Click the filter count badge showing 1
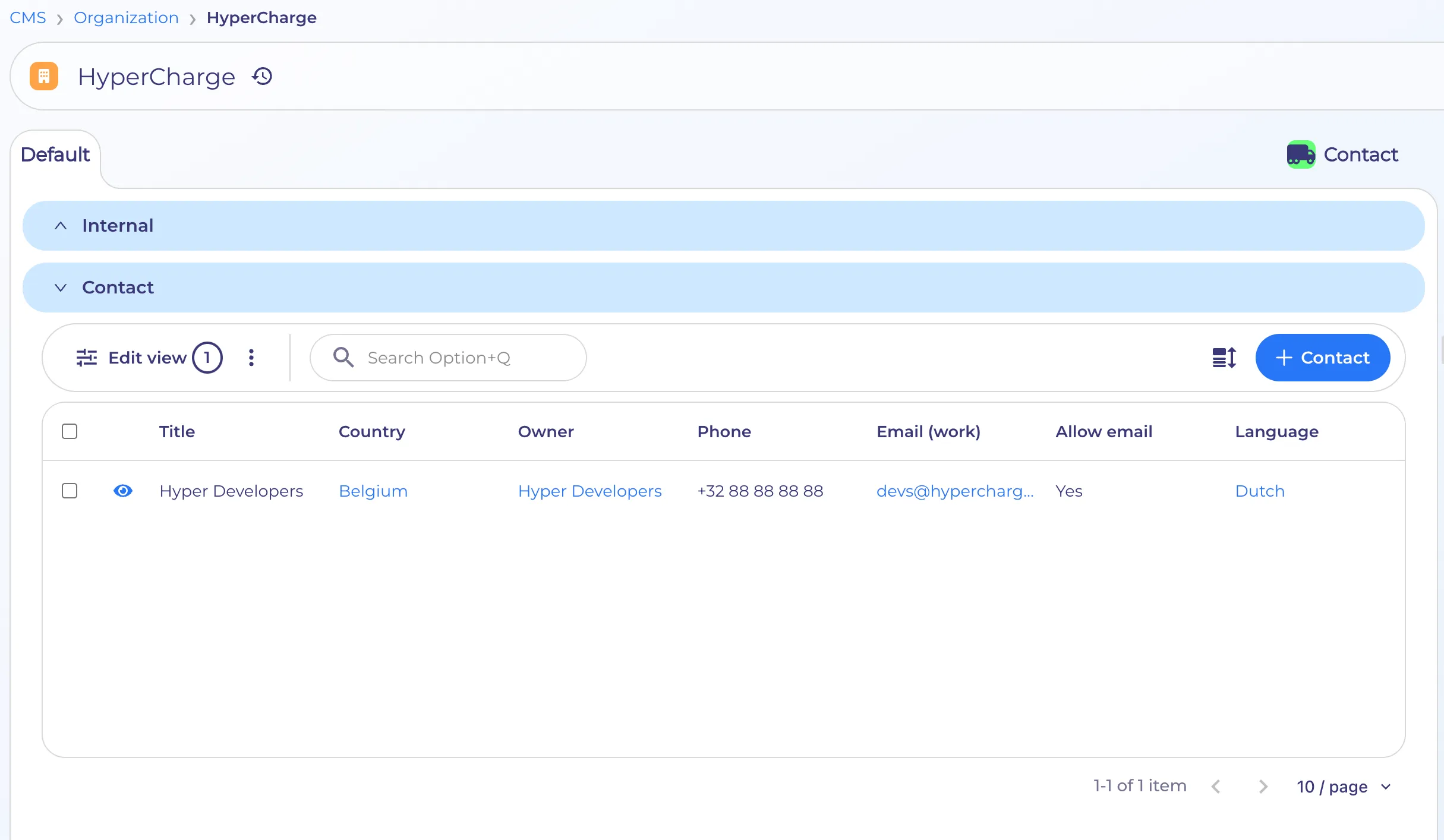Screen dimensions: 1444x840 click(207, 358)
